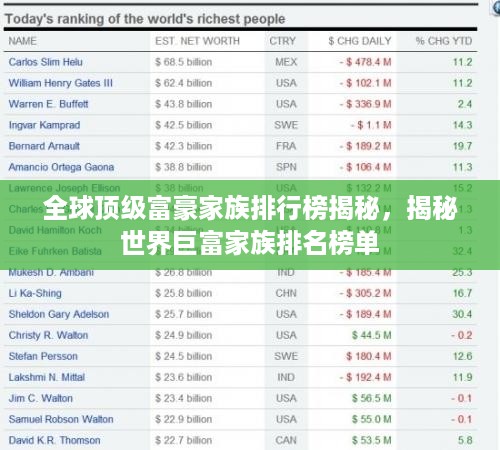Click William Henry Gates III name
This screenshot has height=450, width=500.
[61, 83]
